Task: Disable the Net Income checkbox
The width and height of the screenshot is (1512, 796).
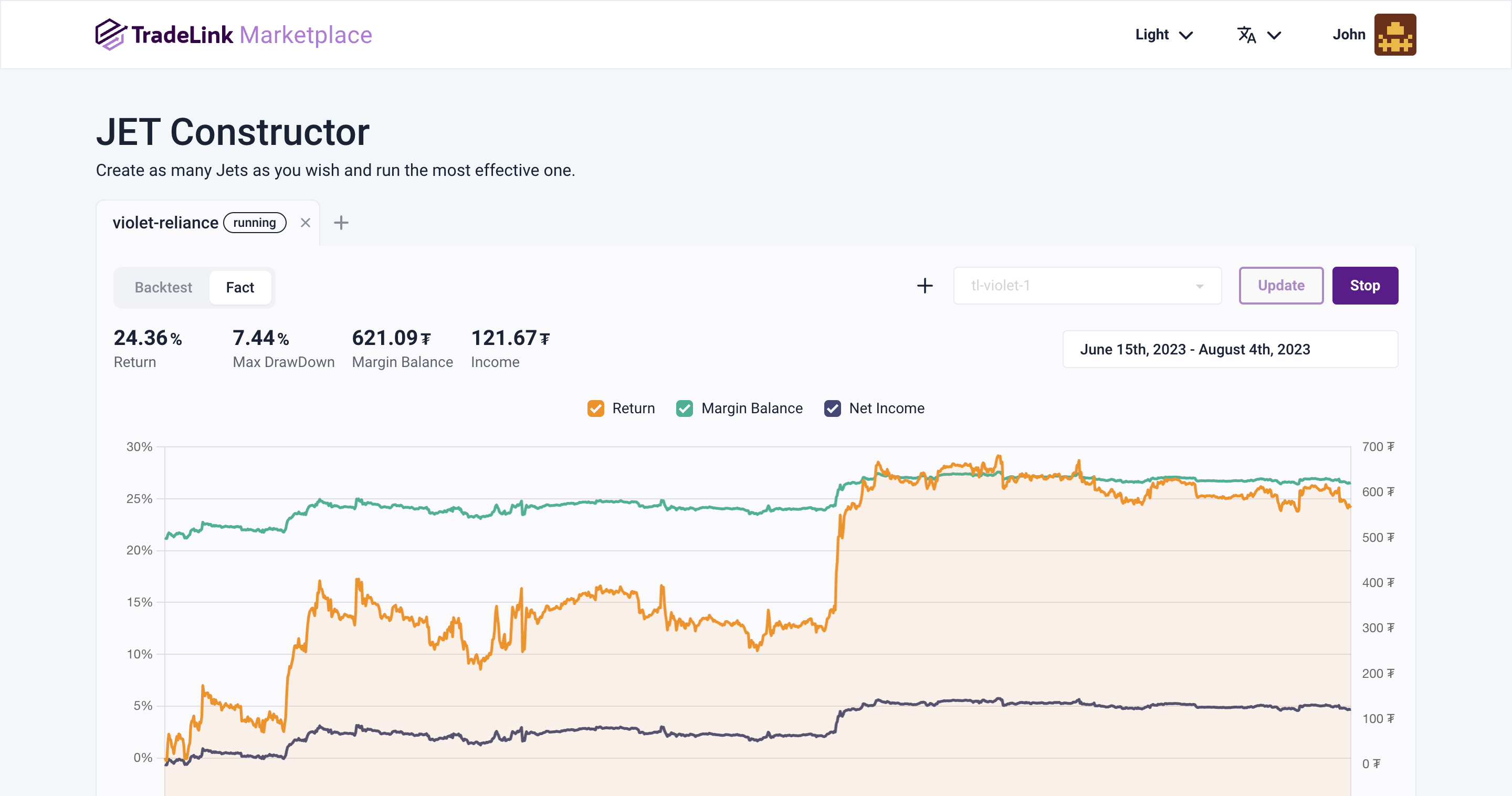Action: [832, 408]
